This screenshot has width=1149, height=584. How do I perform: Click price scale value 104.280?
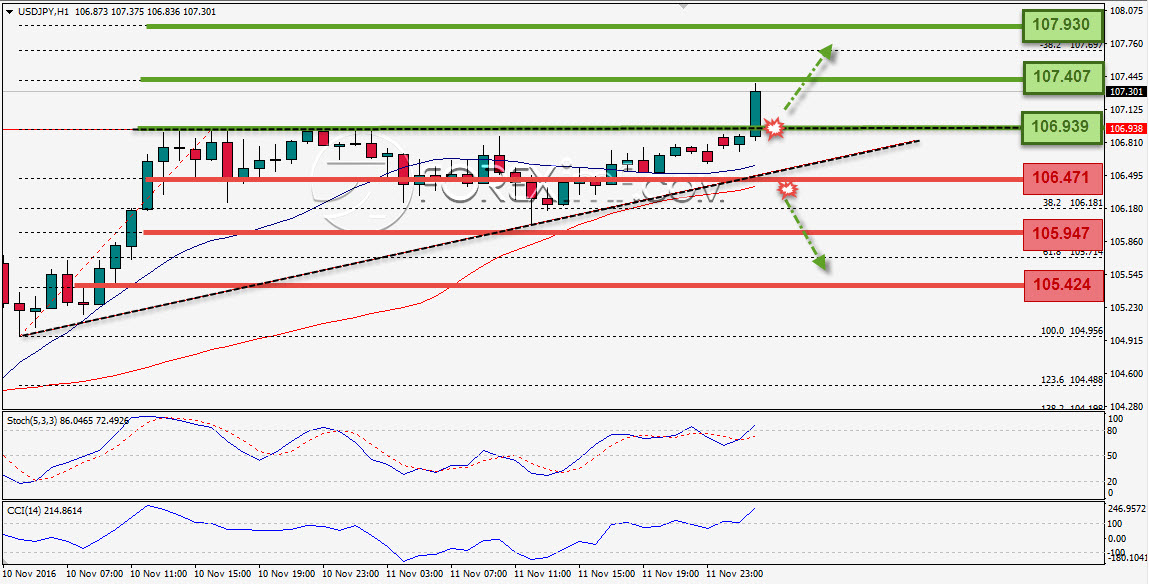(x=1127, y=407)
